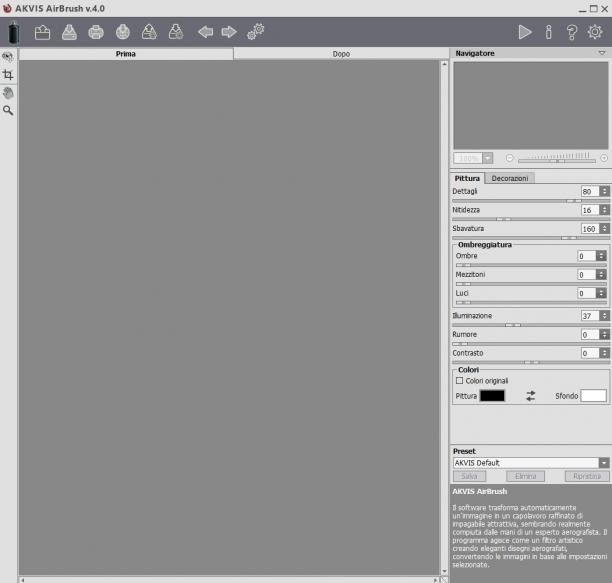The height and width of the screenshot is (583, 612).
Task: Click the Sbavatura value field
Action: (590, 229)
